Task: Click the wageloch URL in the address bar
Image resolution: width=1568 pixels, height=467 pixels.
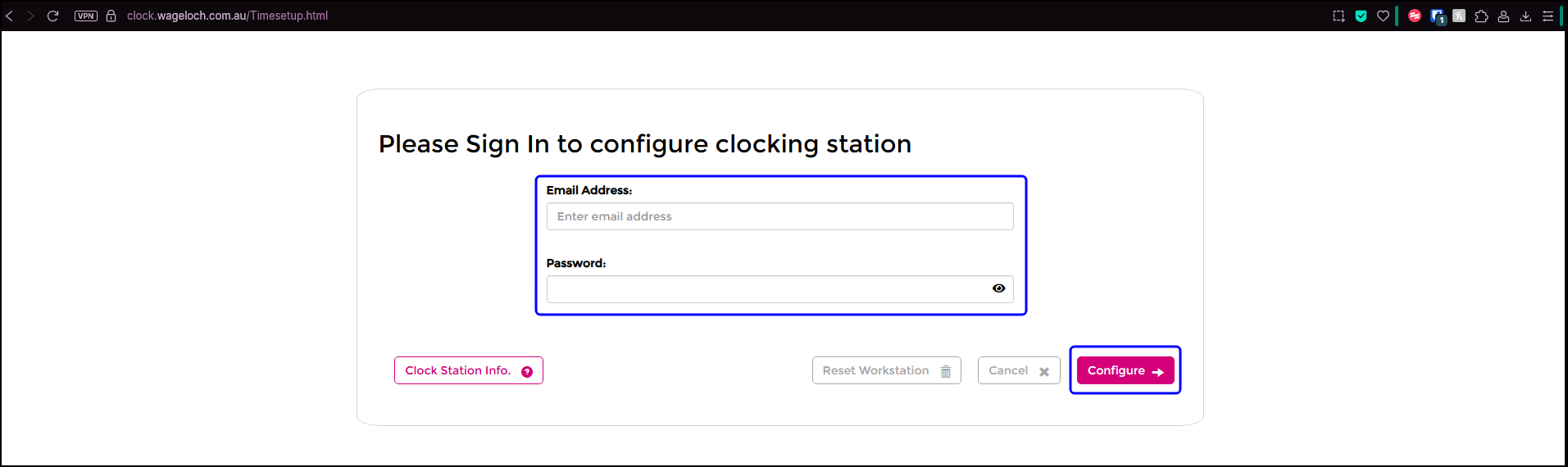Action: (x=227, y=16)
